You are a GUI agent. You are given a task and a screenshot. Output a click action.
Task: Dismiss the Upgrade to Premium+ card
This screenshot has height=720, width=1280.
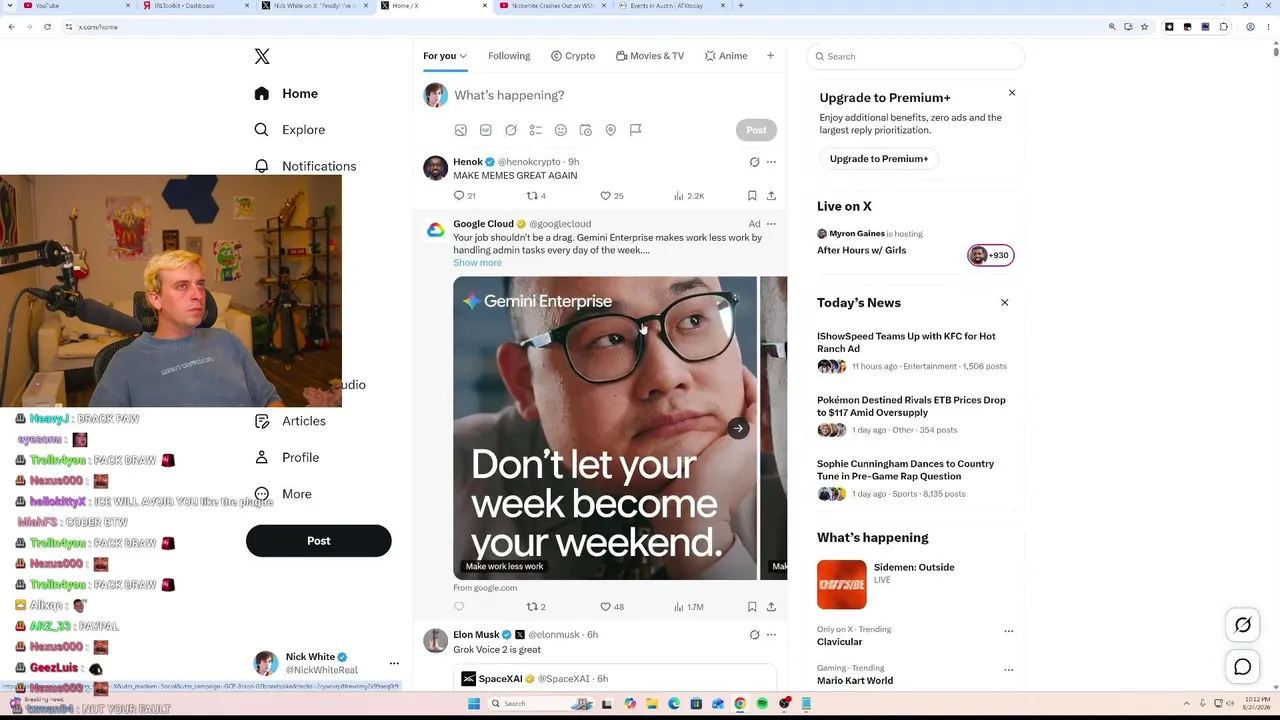point(1011,93)
